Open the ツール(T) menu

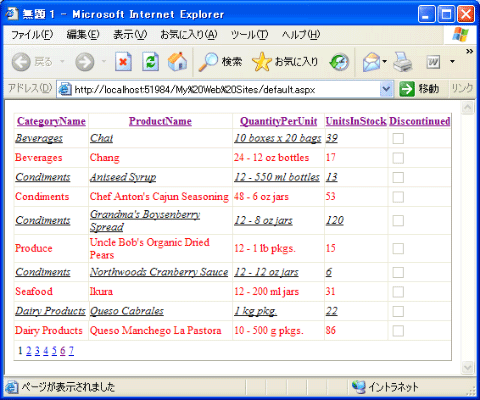[x=249, y=35]
